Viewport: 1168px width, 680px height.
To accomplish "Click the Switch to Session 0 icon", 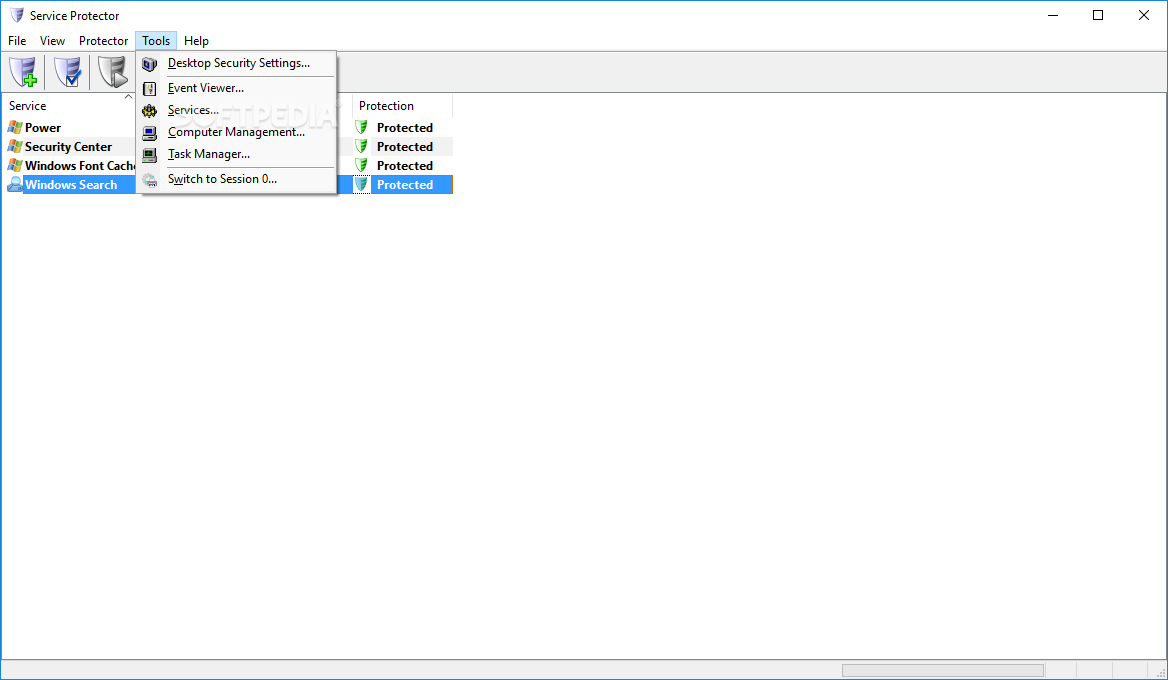I will click(x=150, y=180).
